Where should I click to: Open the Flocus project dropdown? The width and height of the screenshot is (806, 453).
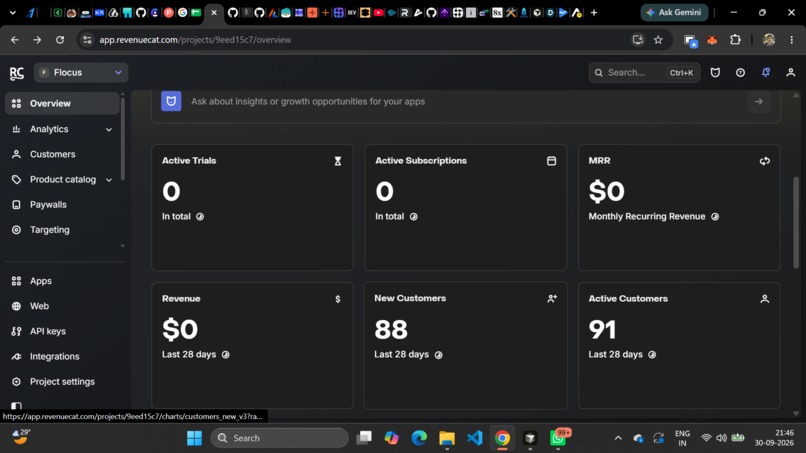(x=81, y=73)
